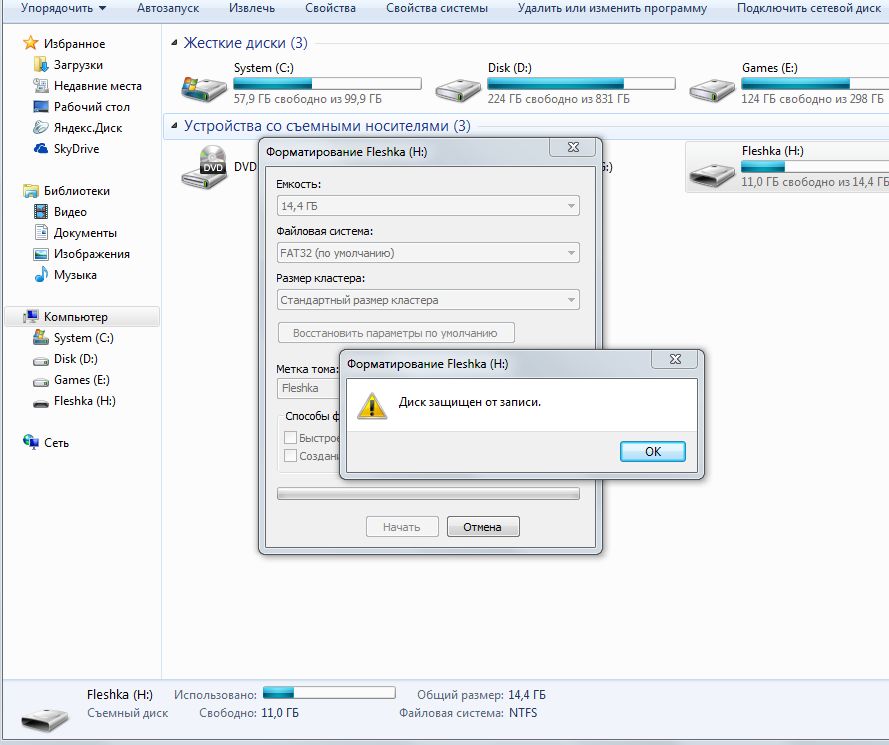Click '224 ГБ свободно из 831 ГБ' text

[x=558, y=99]
